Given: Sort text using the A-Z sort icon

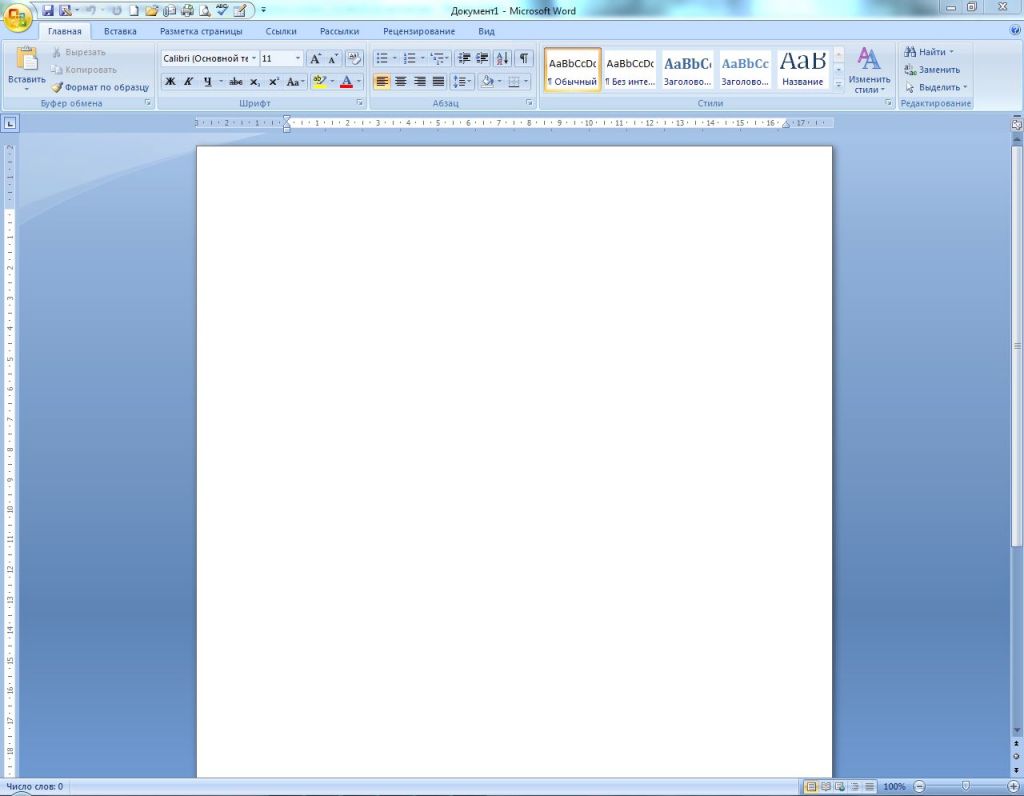Looking at the screenshot, I should 502,59.
